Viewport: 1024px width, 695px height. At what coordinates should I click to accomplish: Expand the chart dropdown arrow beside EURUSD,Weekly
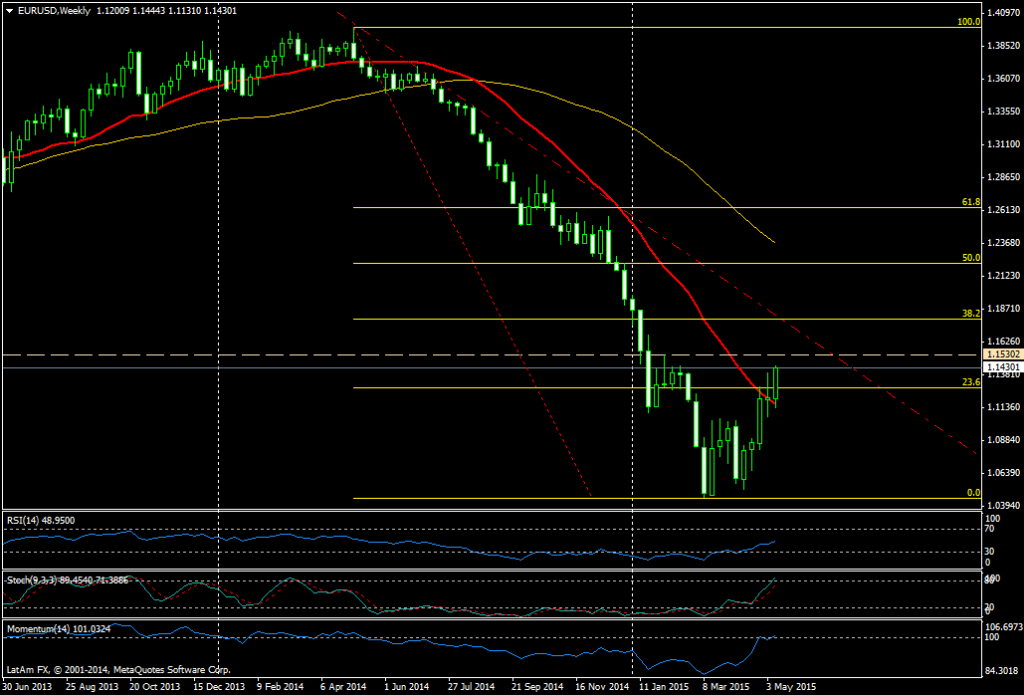(x=7, y=9)
